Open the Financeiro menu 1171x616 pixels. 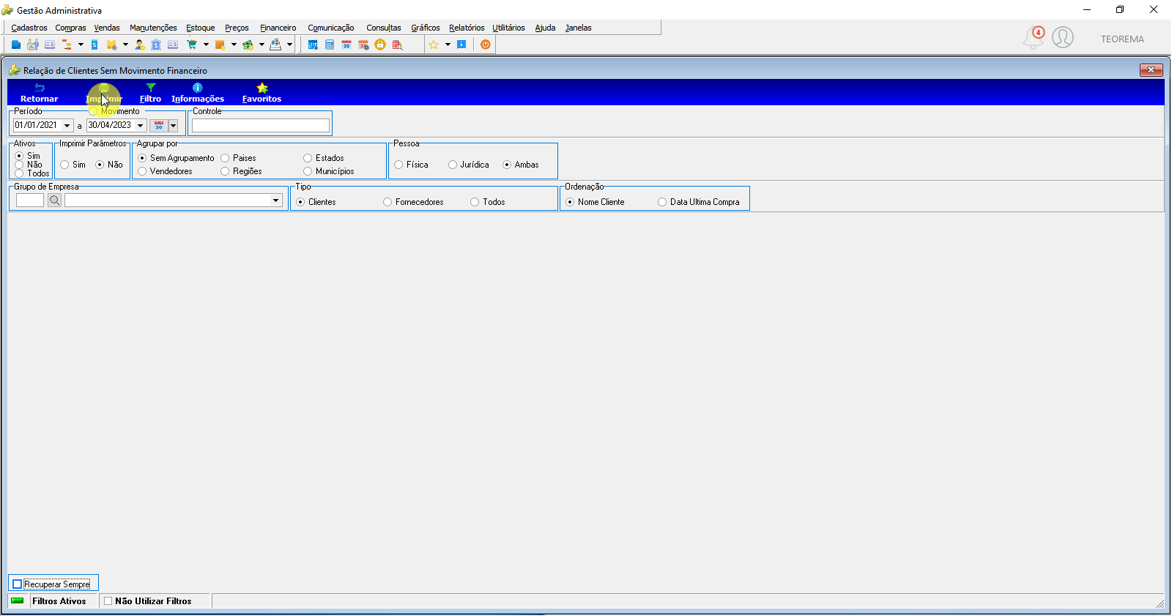click(278, 28)
